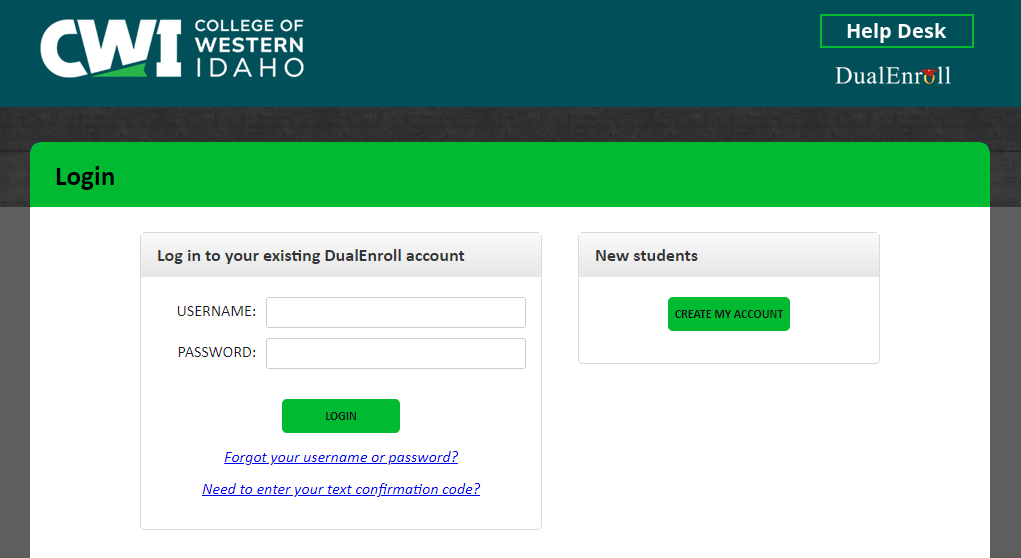Click the "New students" panel heading

coord(646,256)
